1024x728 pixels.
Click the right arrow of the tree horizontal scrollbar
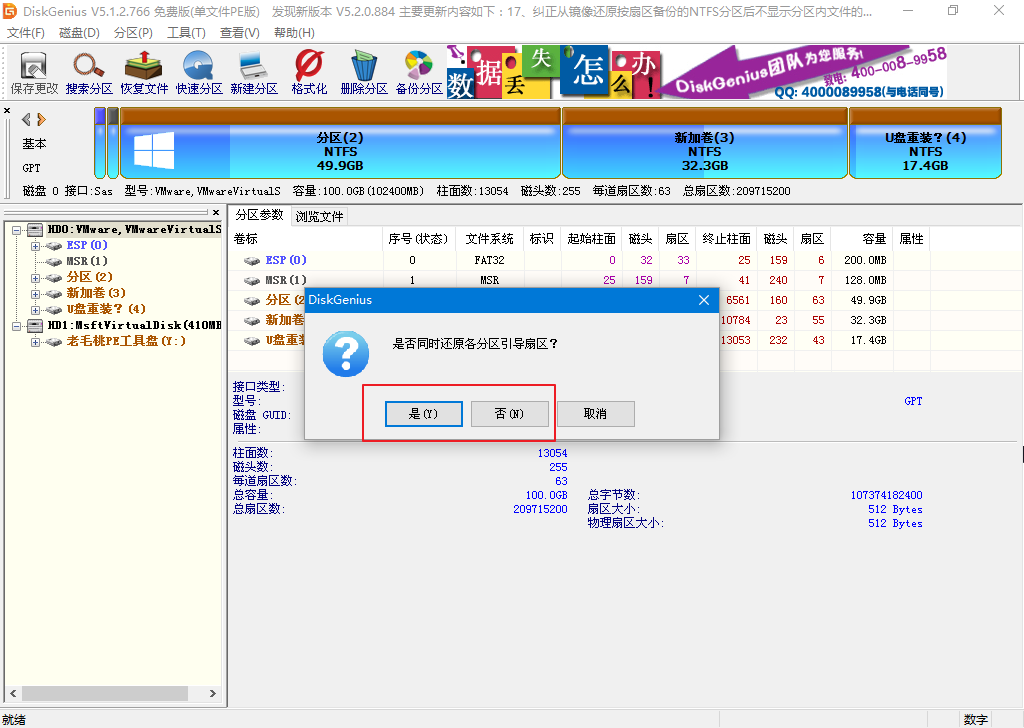click(212, 693)
